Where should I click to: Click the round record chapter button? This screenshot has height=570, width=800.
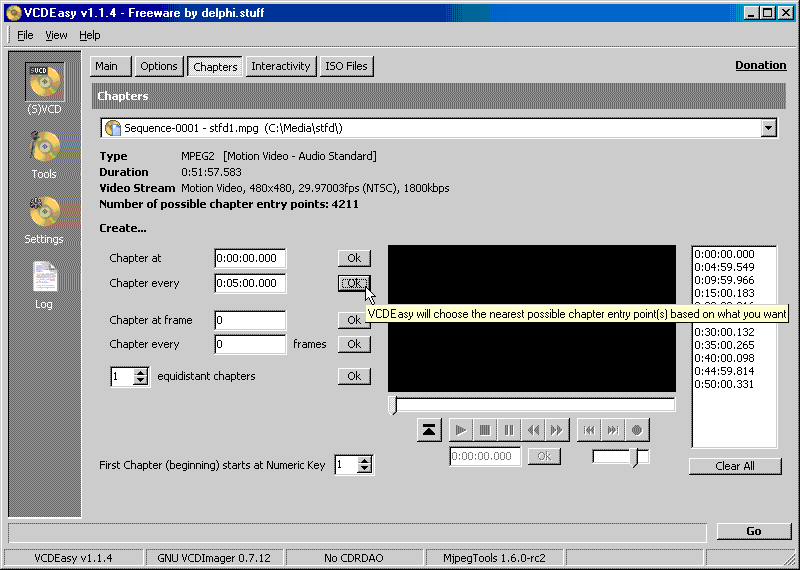point(637,430)
